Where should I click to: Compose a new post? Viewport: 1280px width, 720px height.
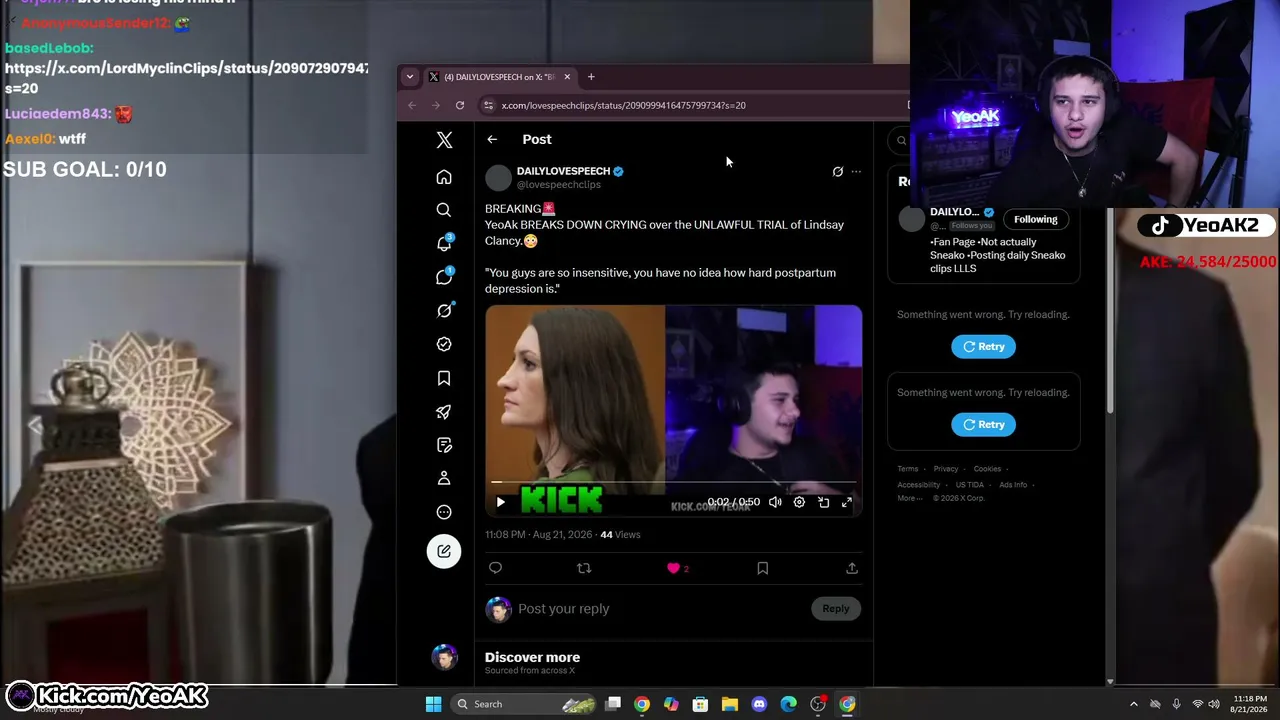[444, 551]
